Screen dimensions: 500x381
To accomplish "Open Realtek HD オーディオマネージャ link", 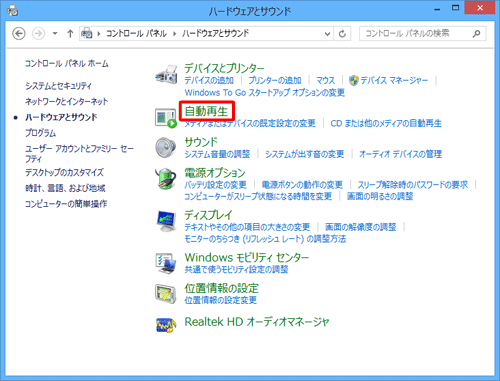I will (257, 322).
